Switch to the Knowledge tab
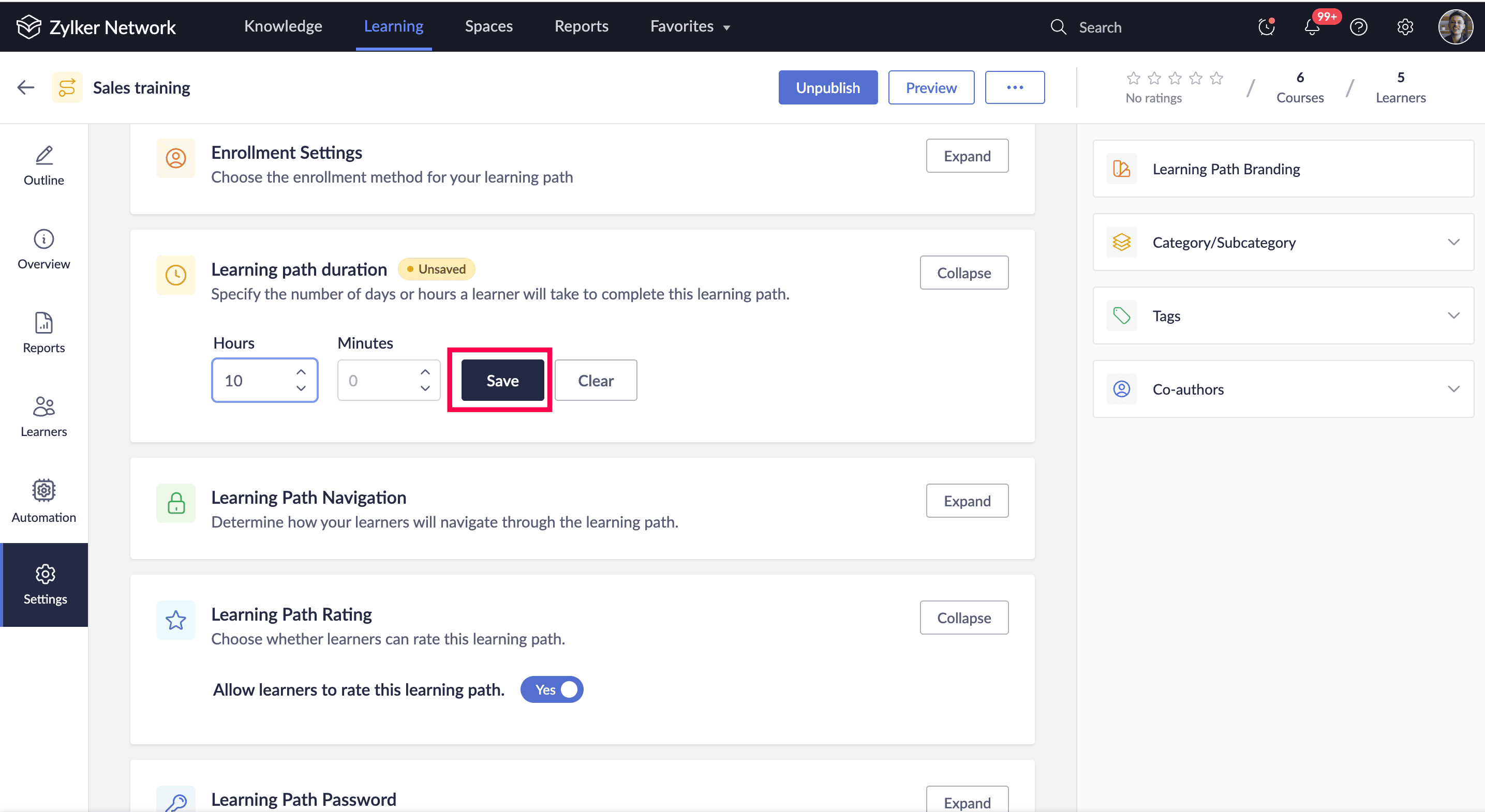 (x=283, y=26)
